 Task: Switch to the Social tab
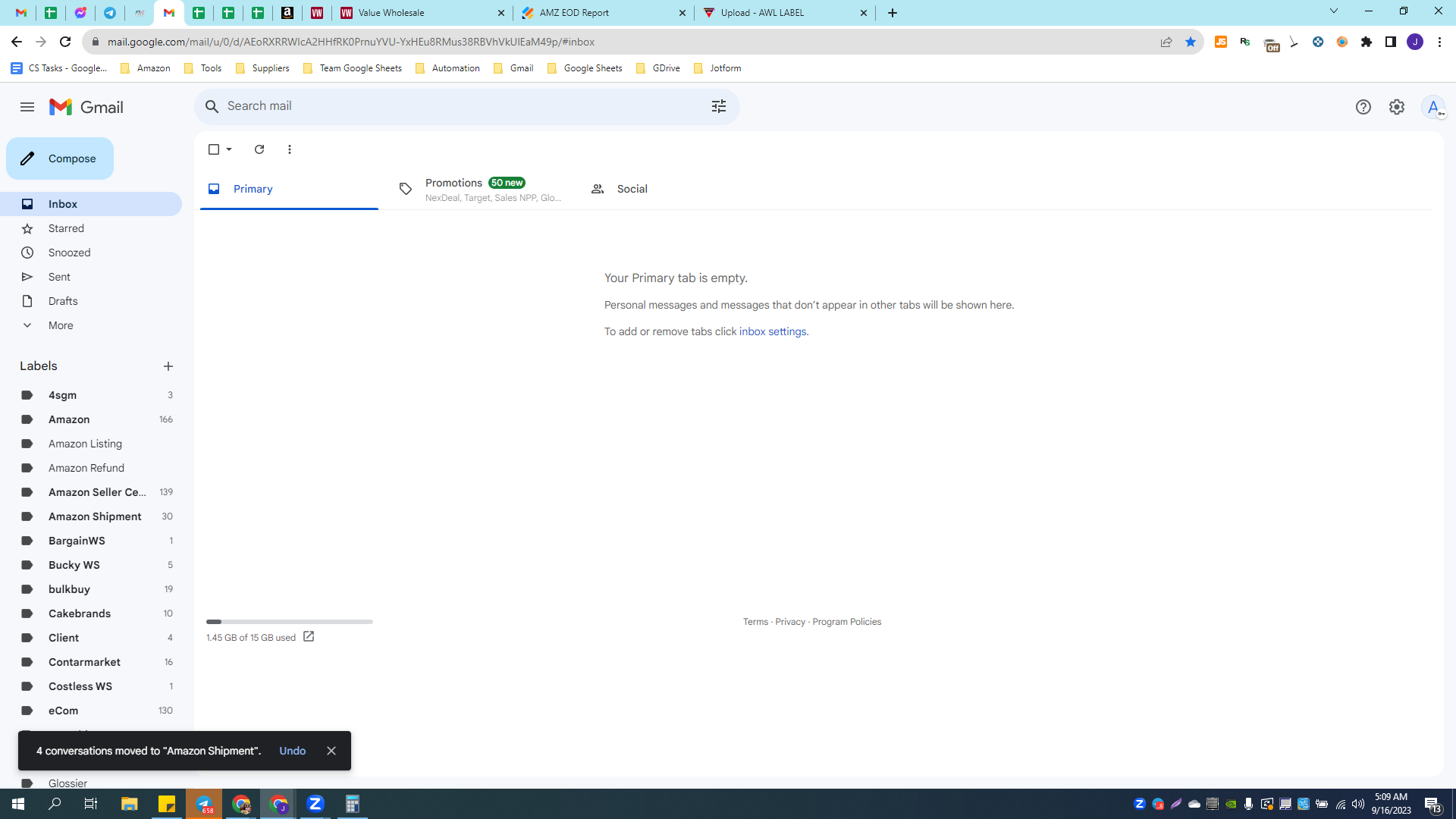tap(673, 189)
